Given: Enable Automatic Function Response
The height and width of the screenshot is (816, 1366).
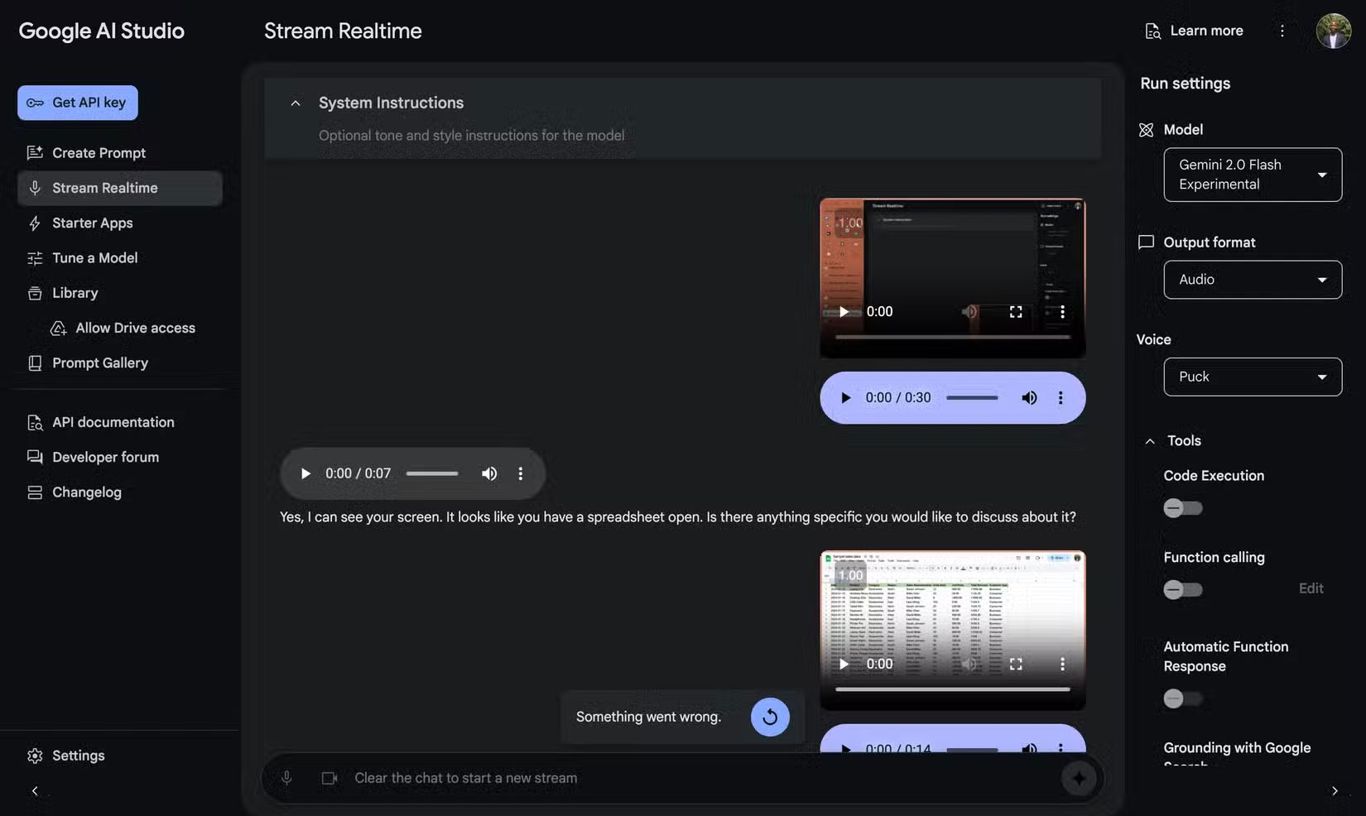Looking at the screenshot, I should point(1182,698).
